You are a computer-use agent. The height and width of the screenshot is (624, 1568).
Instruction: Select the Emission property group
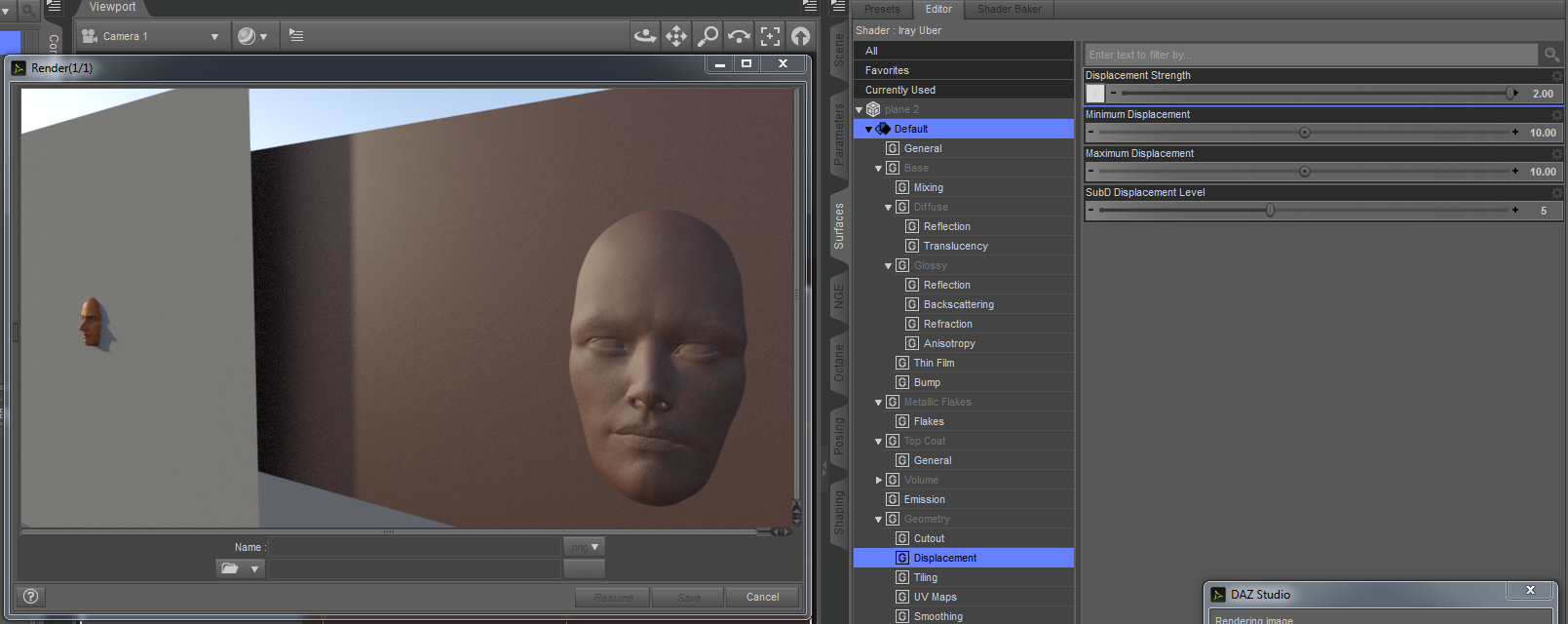[924, 499]
